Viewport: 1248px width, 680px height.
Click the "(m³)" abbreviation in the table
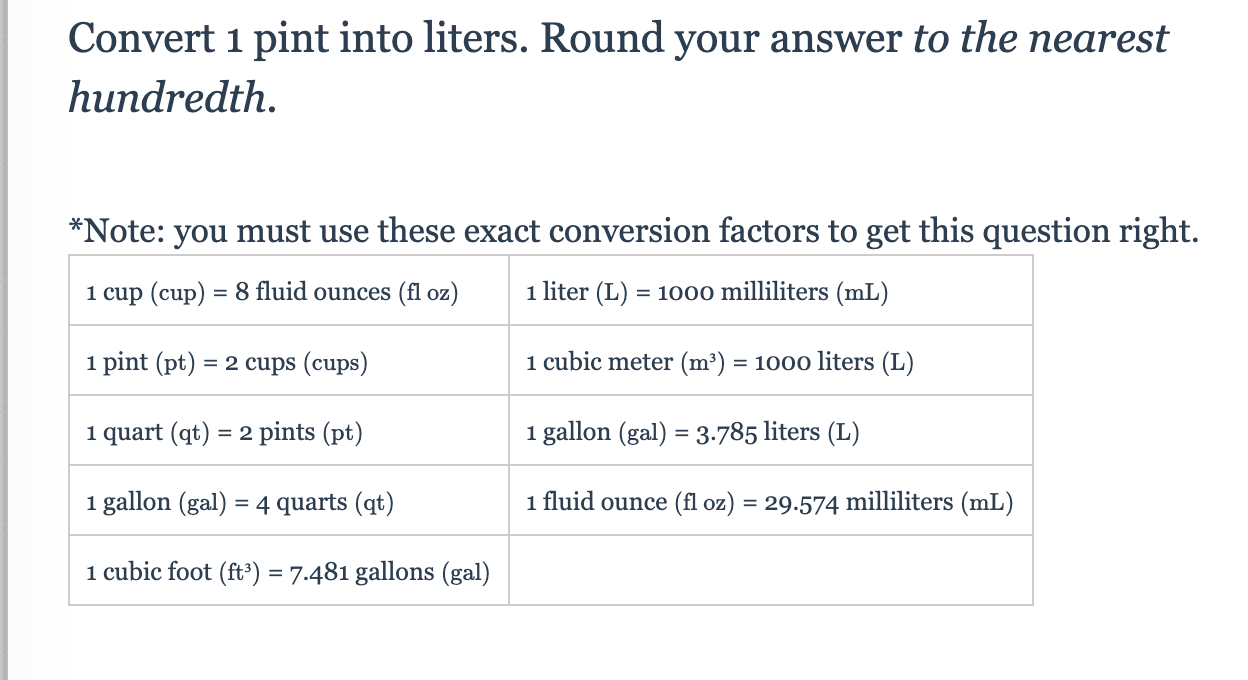point(705,362)
